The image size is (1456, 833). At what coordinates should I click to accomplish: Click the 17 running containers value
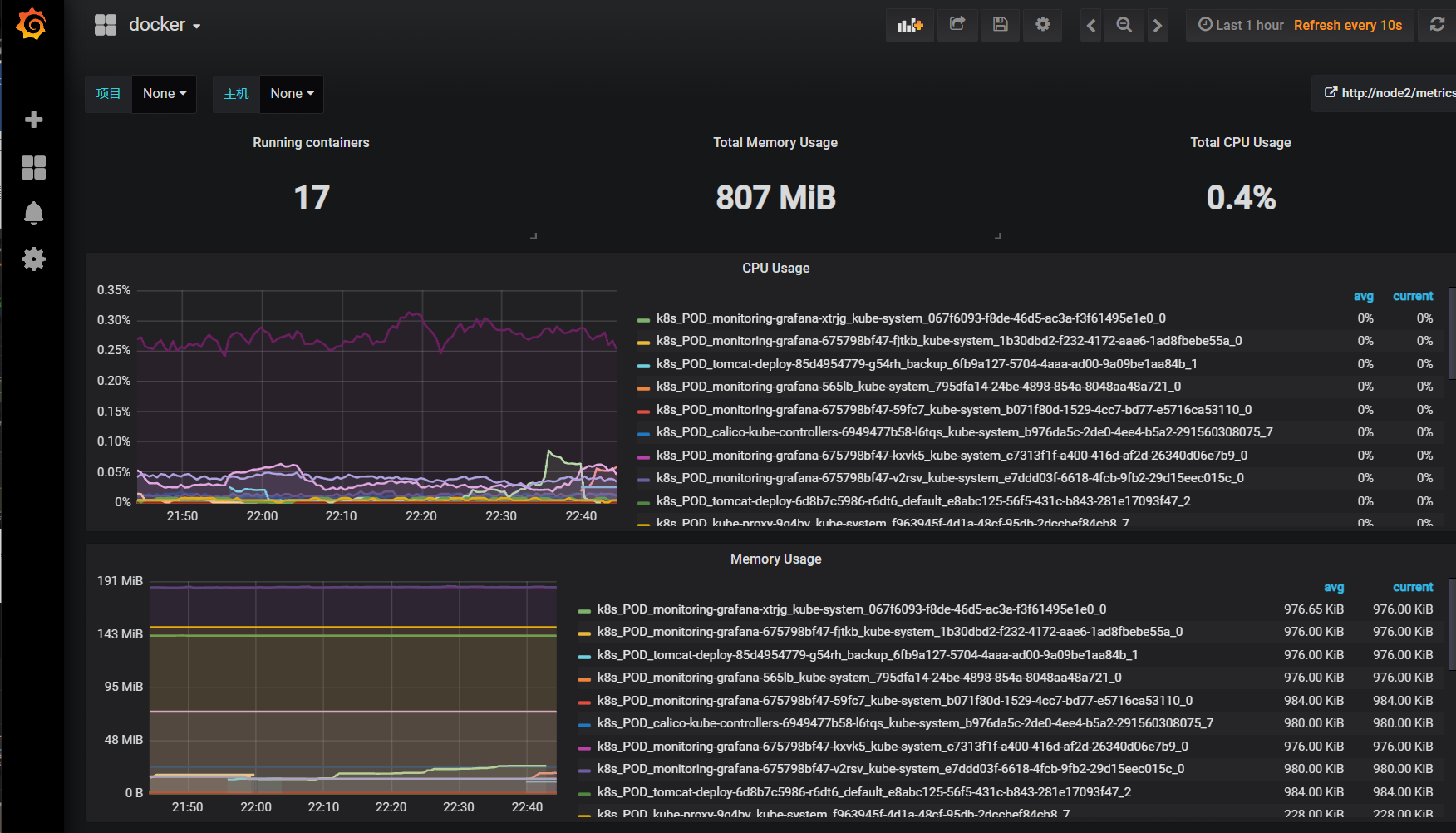(x=312, y=198)
